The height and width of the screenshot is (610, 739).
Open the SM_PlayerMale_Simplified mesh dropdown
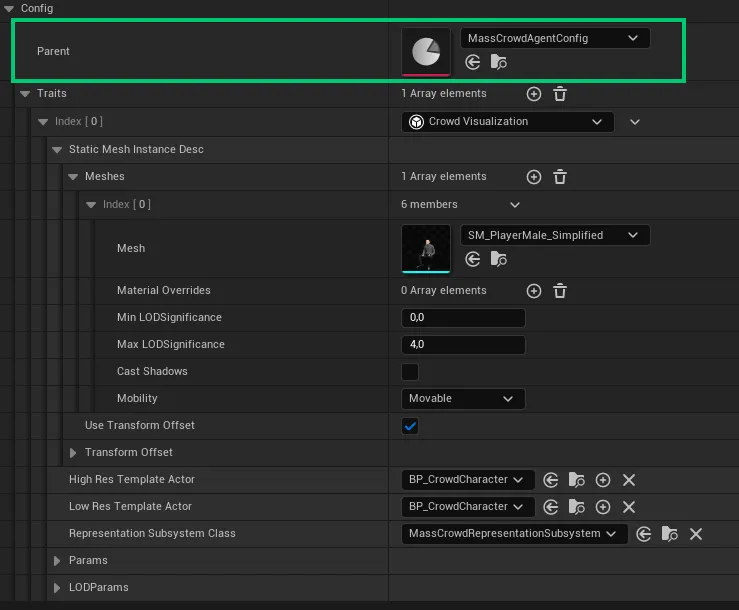[555, 235]
